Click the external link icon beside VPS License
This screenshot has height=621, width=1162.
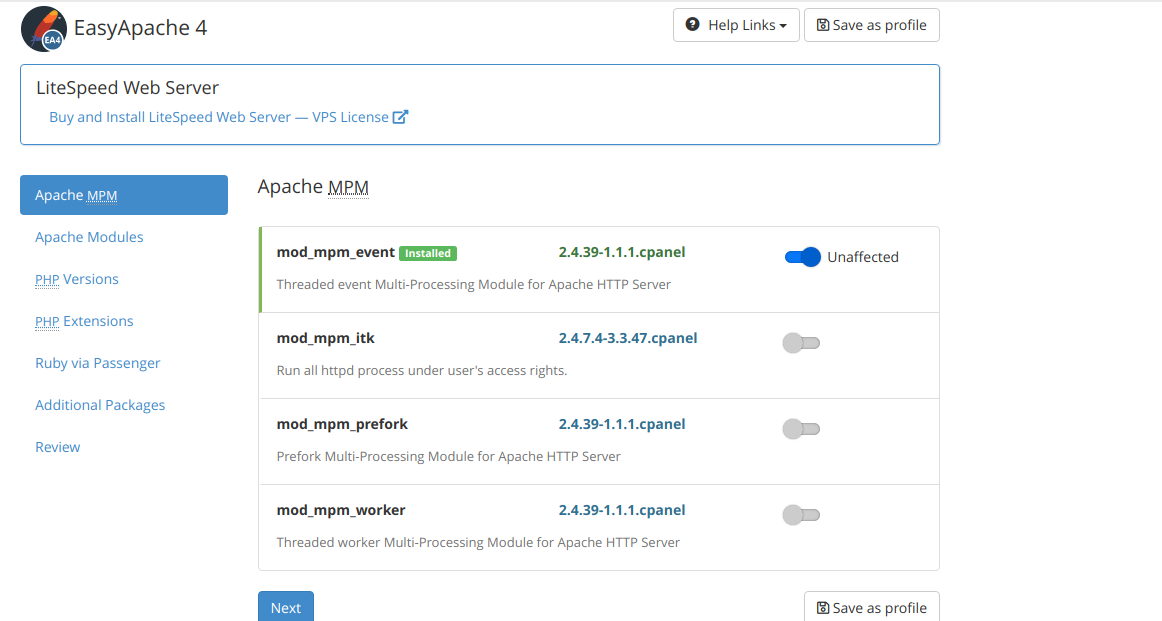(x=400, y=117)
